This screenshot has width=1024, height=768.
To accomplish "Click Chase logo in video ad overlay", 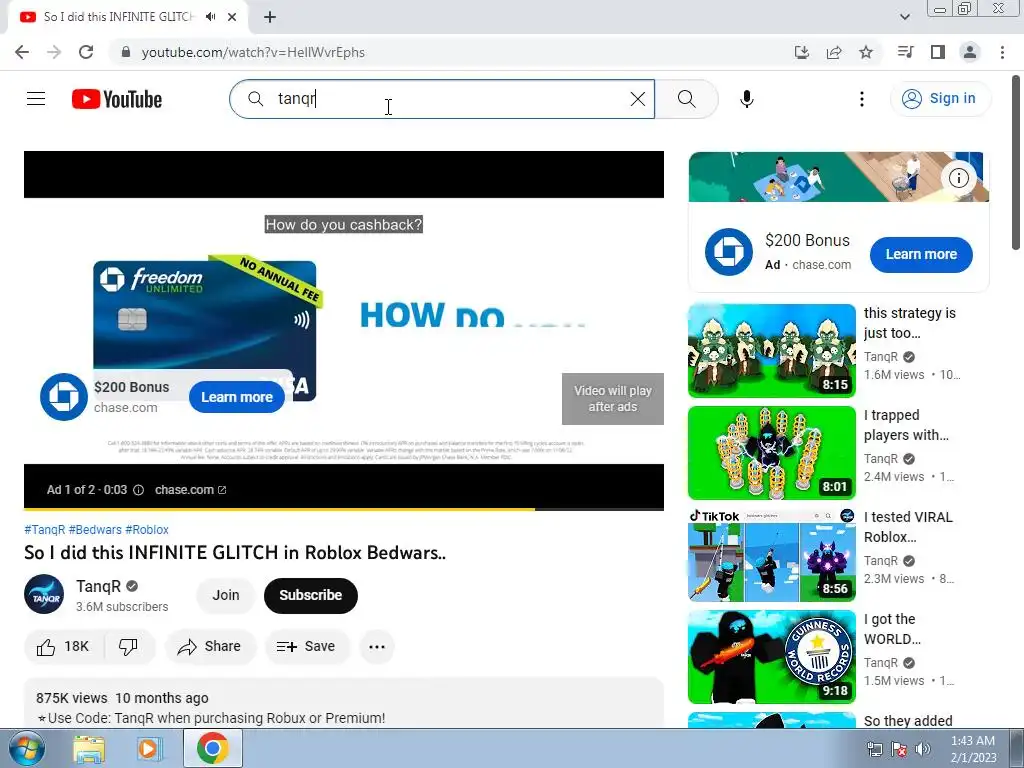I will coord(63,397).
